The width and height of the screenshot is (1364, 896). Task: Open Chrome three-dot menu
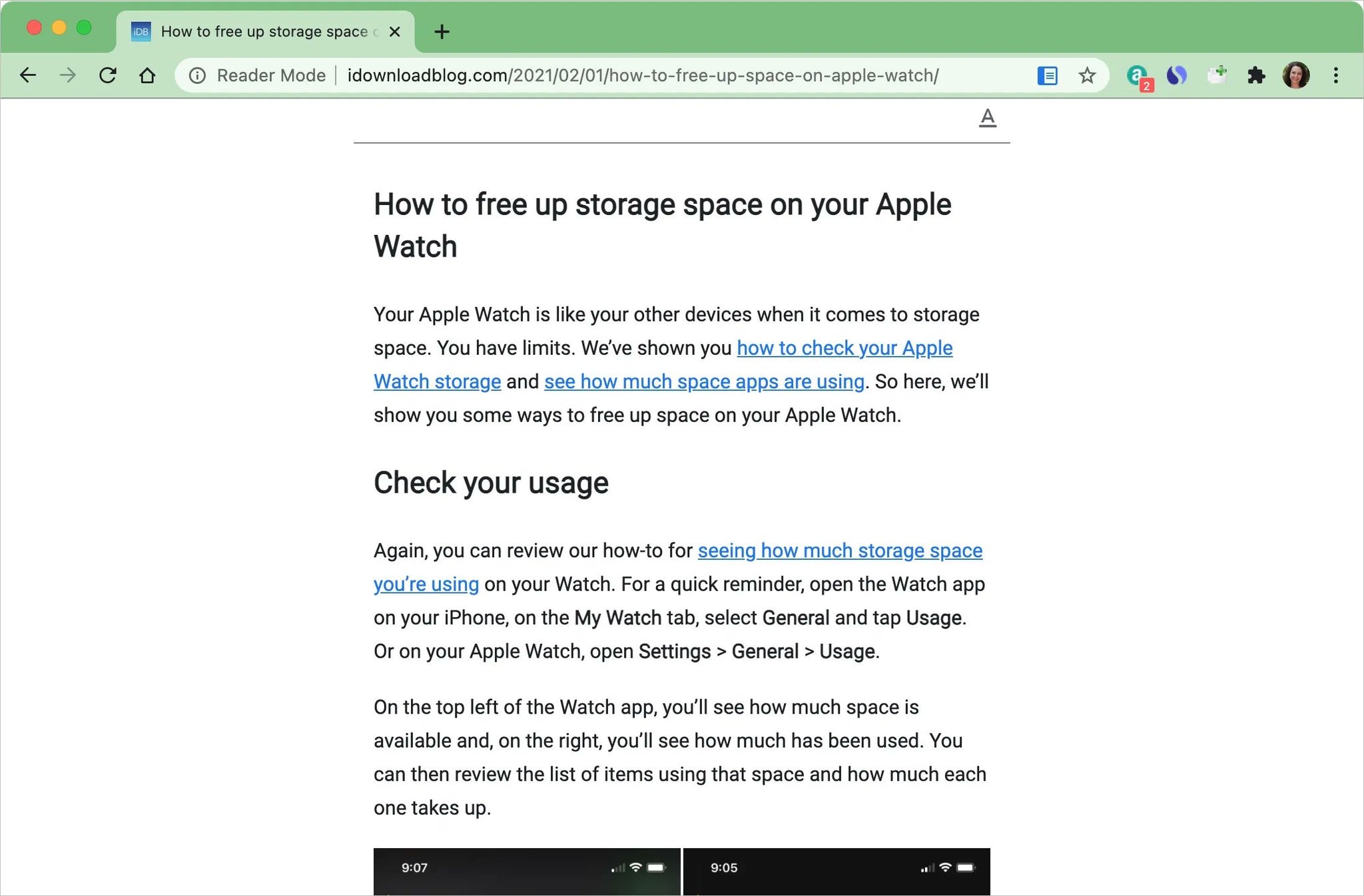point(1335,75)
